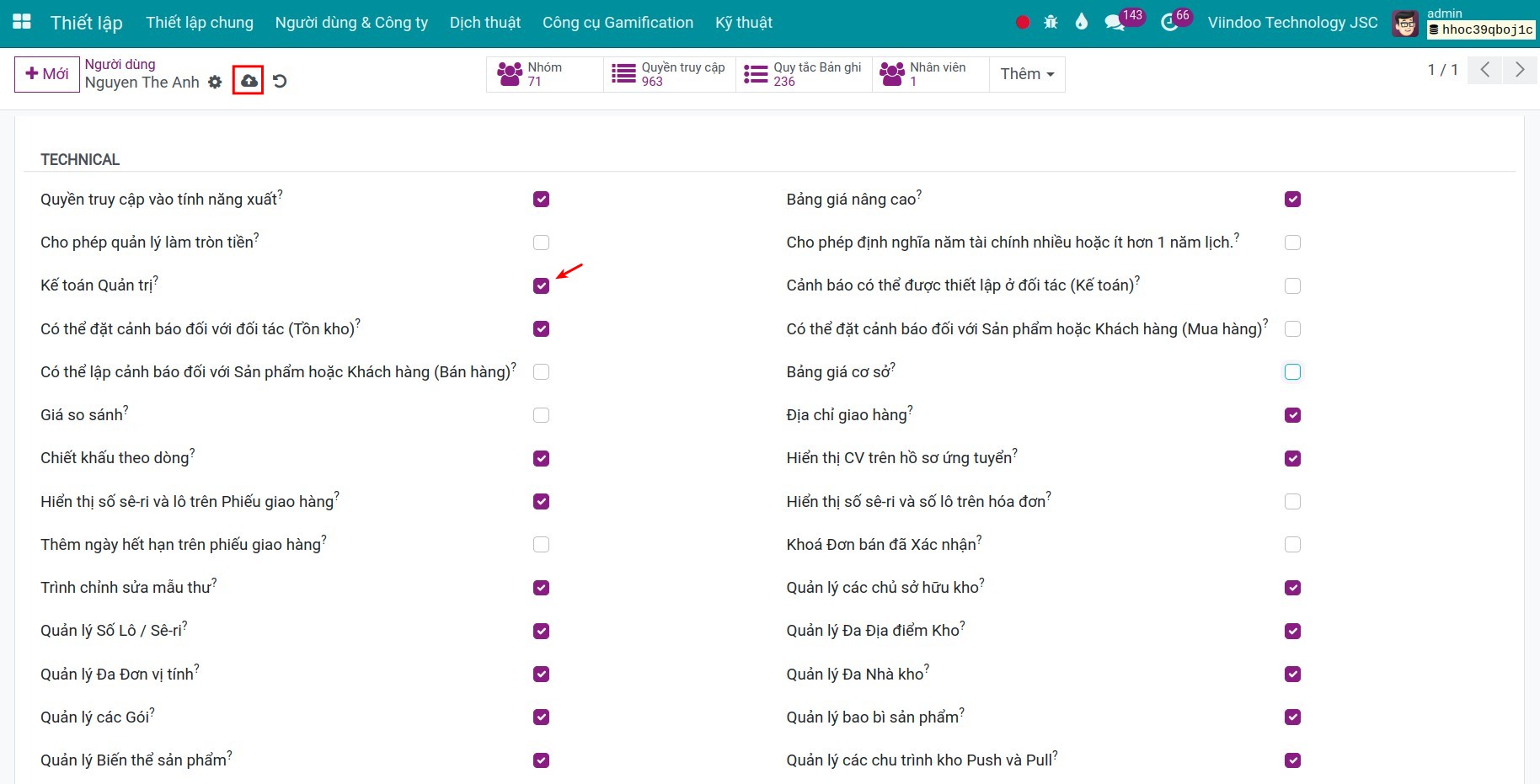Click the droplet icon in top bar
Viewport: 1540px width, 784px height.
(1082, 22)
